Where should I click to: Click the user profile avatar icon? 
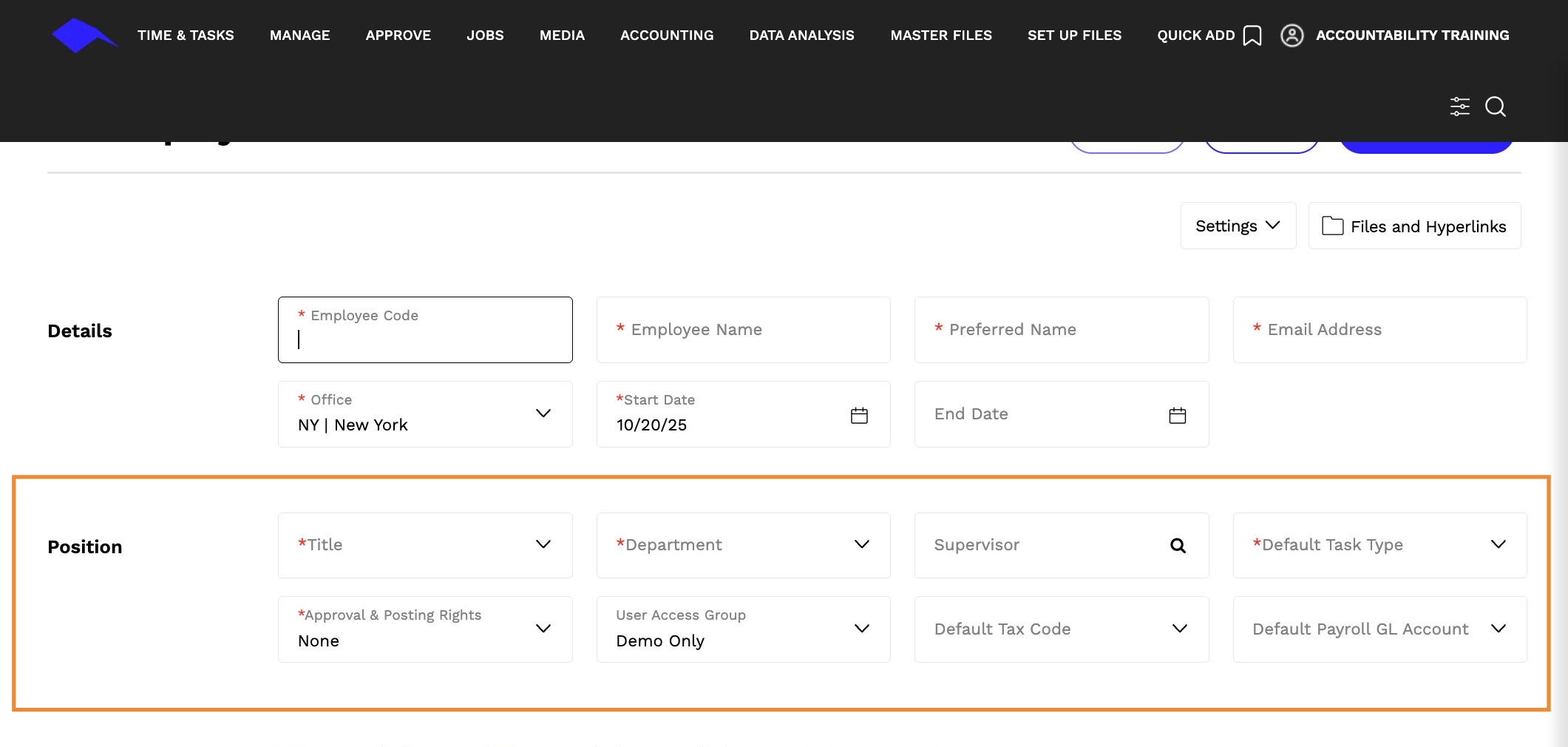[x=1292, y=36]
